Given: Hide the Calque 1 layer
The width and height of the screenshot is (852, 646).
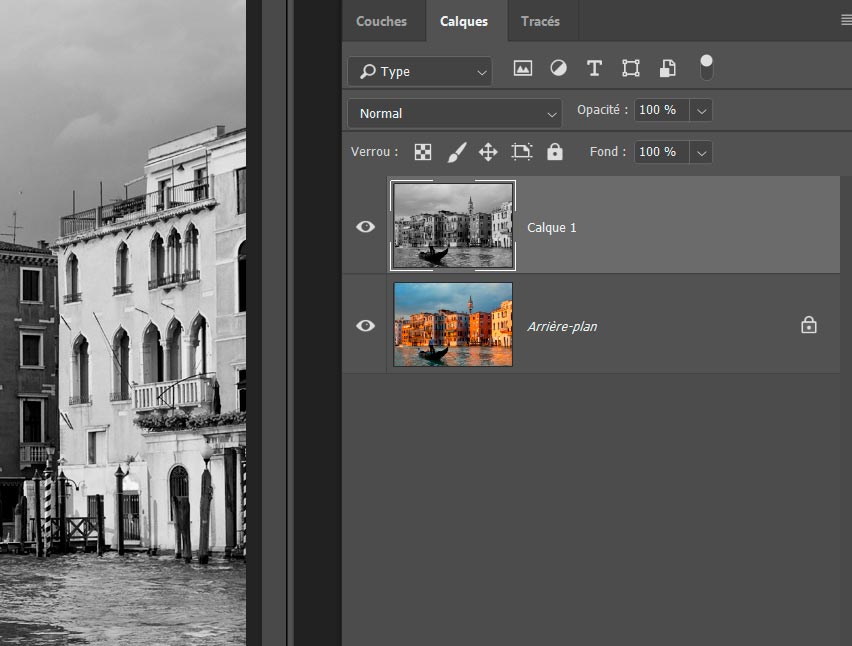Looking at the screenshot, I should click(366, 227).
